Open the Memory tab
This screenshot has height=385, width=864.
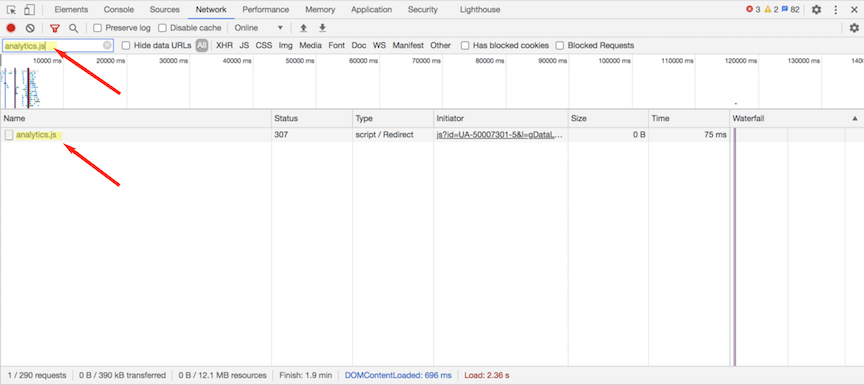(320, 9)
